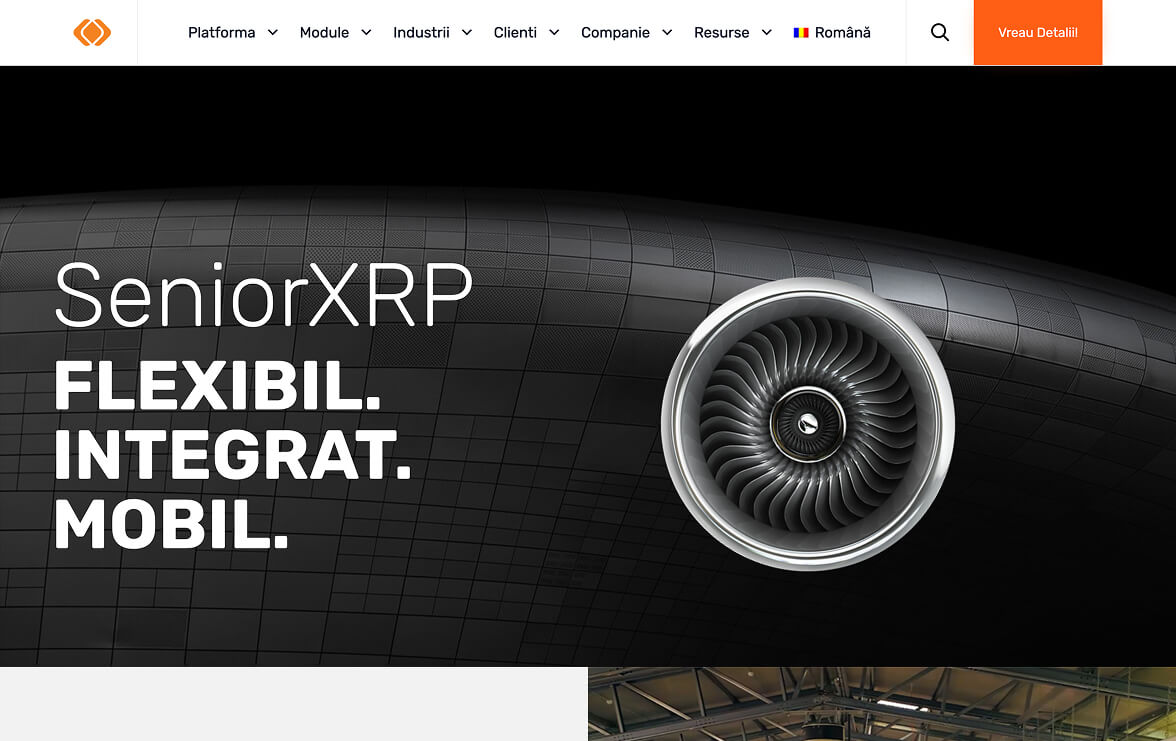Expand the Resurse chevron arrow
This screenshot has width=1176, height=741.
(x=766, y=32)
